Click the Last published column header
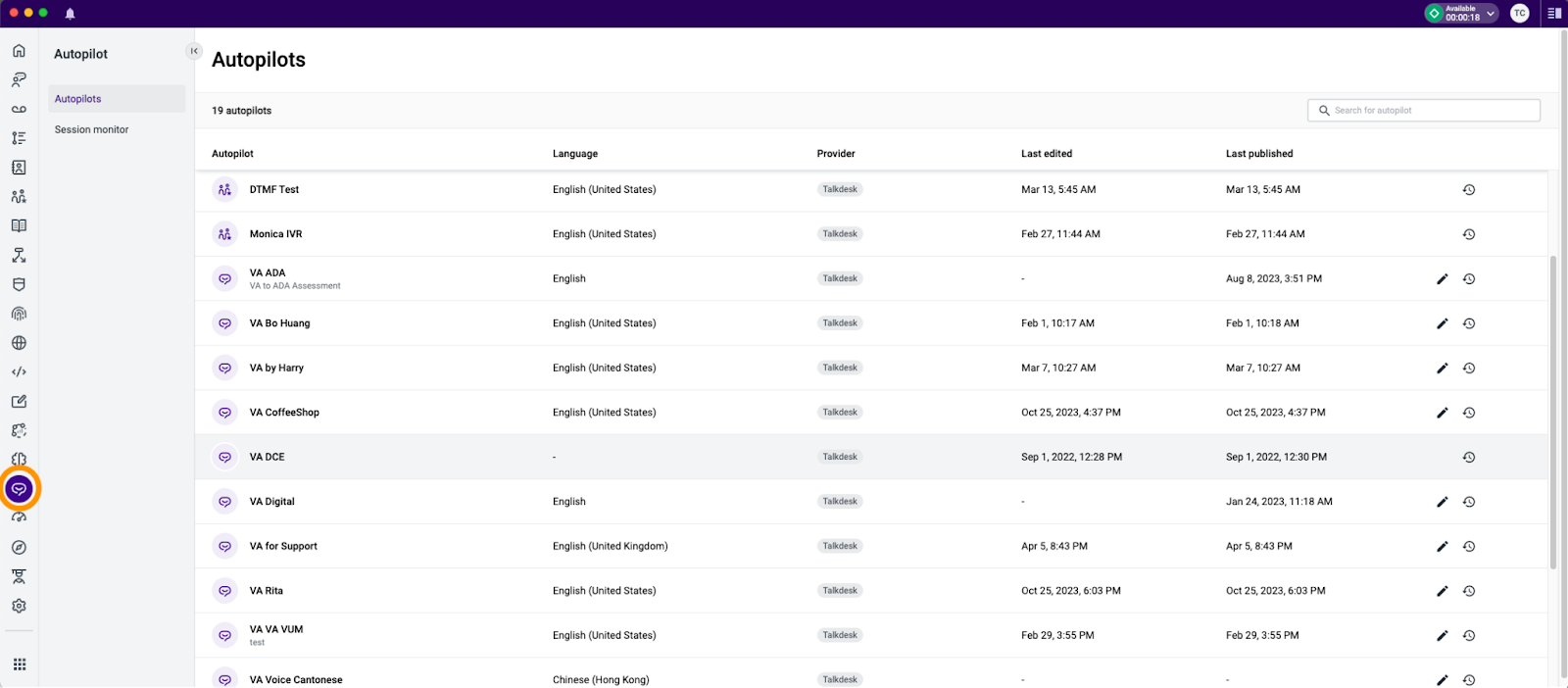The image size is (1568, 688). click(x=1259, y=154)
